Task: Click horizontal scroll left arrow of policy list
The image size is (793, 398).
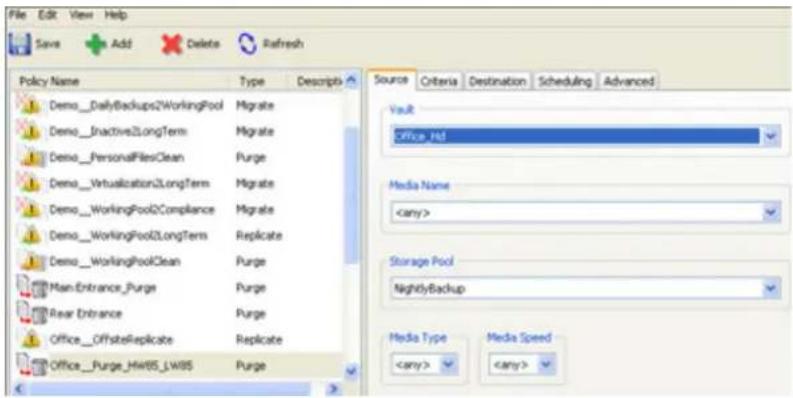Action: [19, 390]
